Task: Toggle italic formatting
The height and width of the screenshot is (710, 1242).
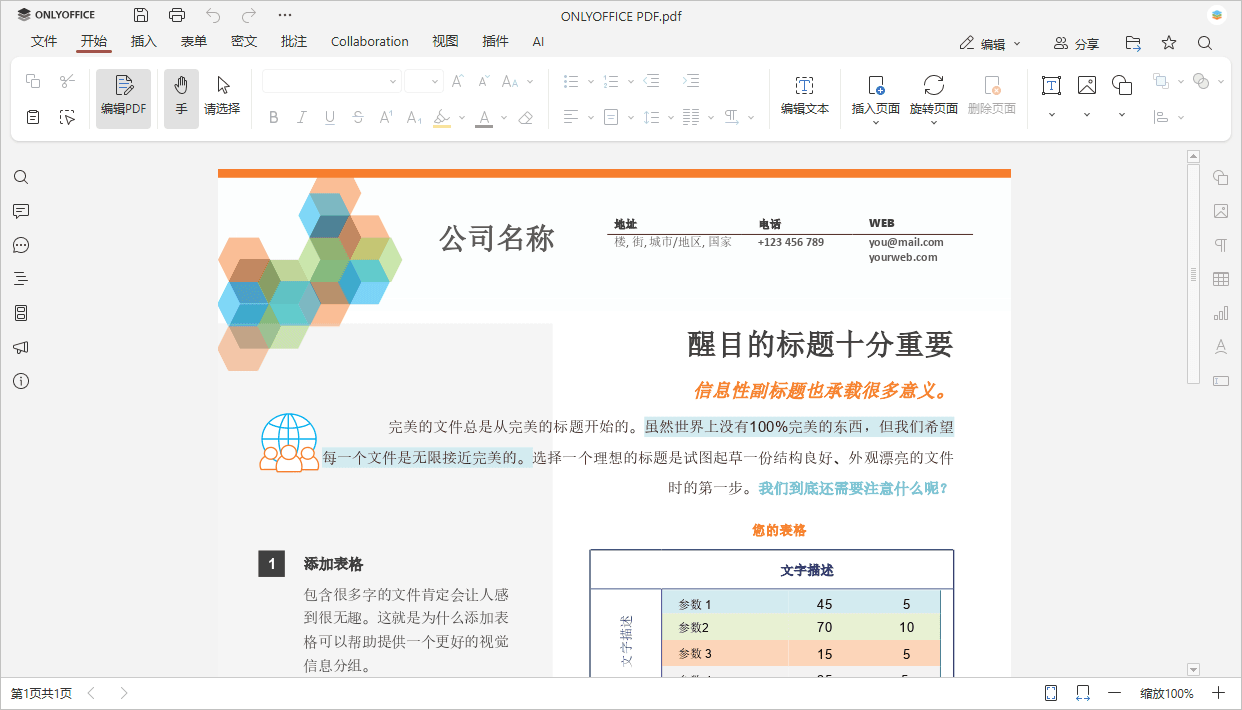Action: pyautogui.click(x=301, y=117)
